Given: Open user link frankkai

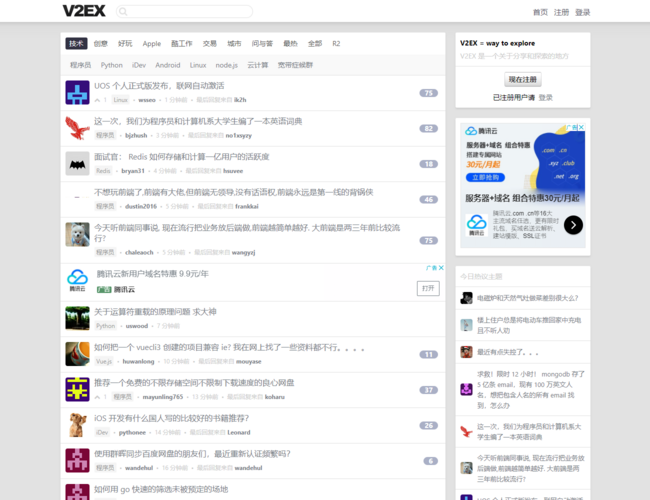Looking at the screenshot, I should coord(247,206).
